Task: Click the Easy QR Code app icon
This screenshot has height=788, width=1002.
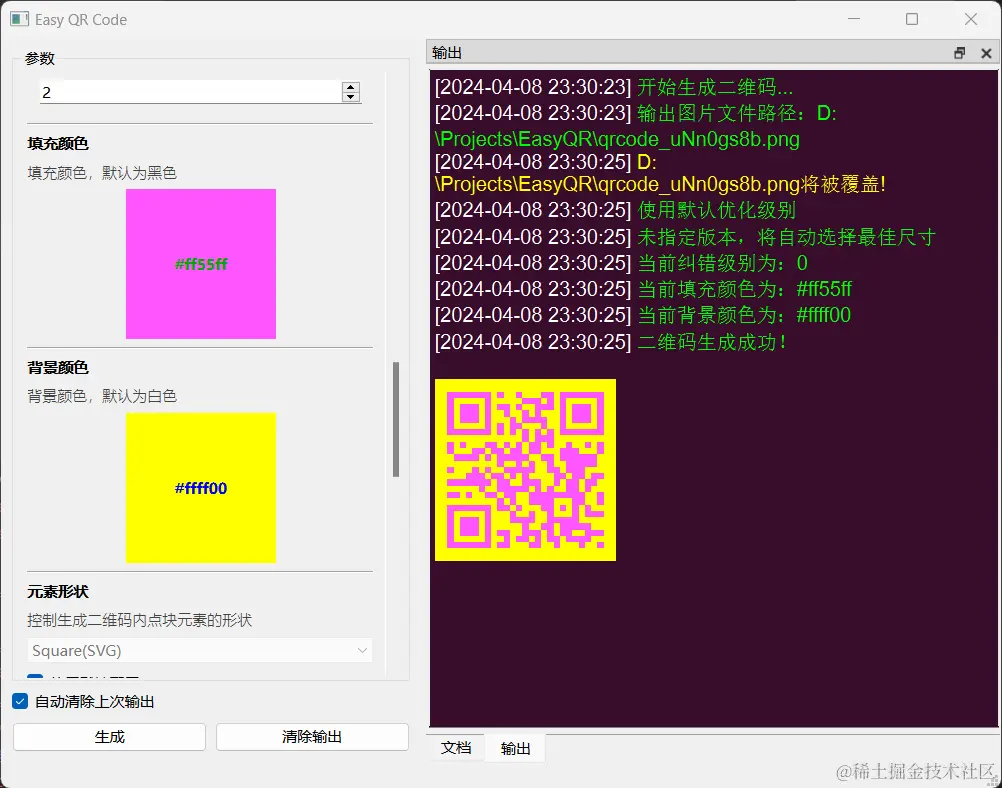Action: (x=19, y=19)
